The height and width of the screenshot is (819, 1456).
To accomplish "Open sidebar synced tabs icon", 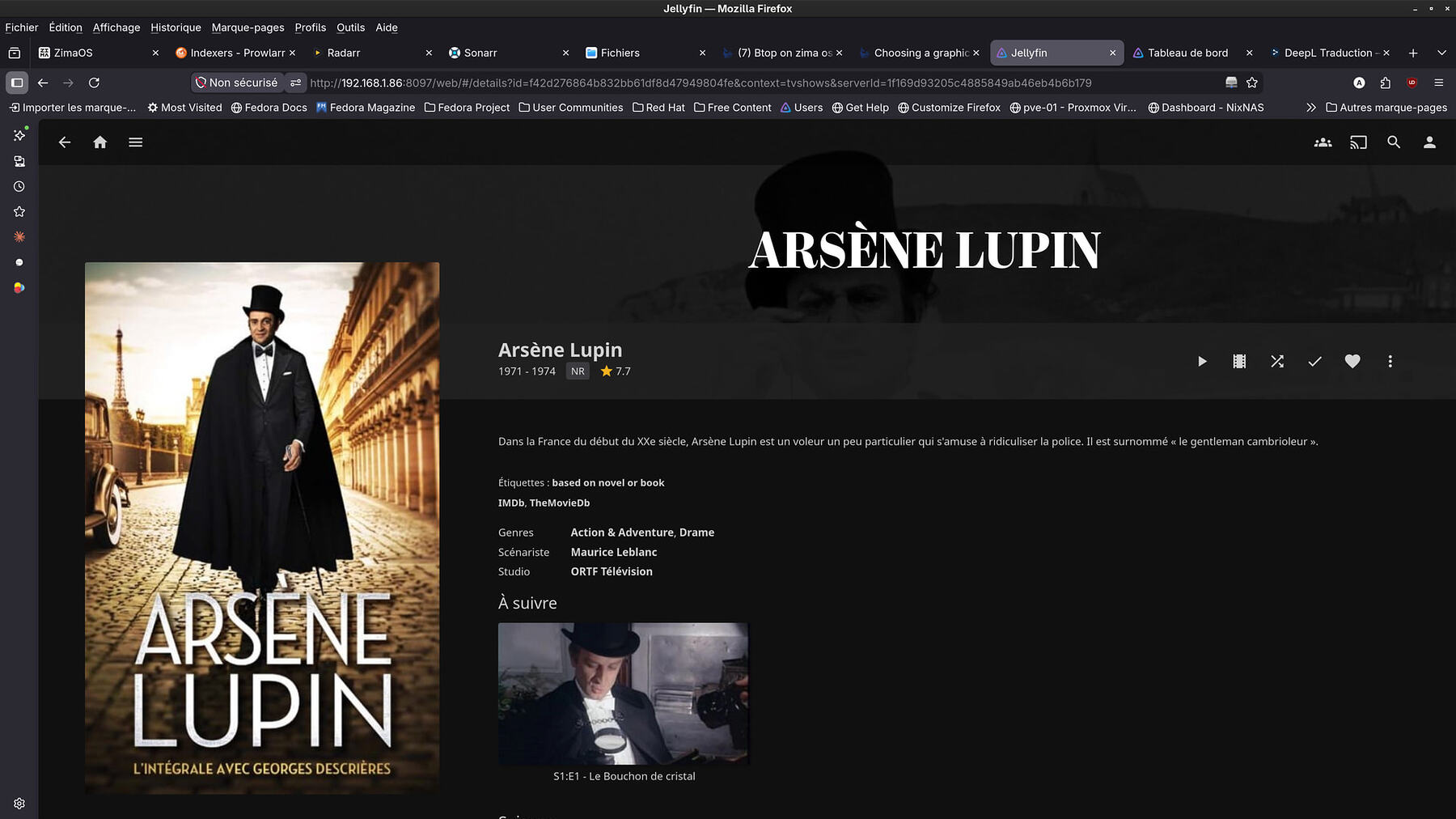I will [x=19, y=161].
